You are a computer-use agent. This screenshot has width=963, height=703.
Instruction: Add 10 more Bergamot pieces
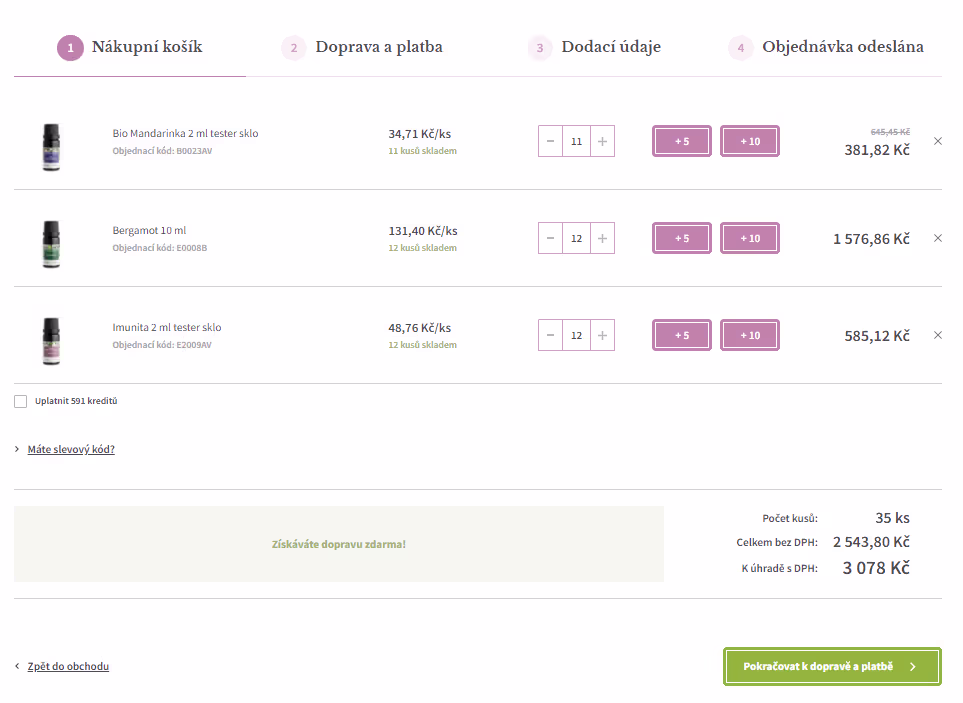750,238
